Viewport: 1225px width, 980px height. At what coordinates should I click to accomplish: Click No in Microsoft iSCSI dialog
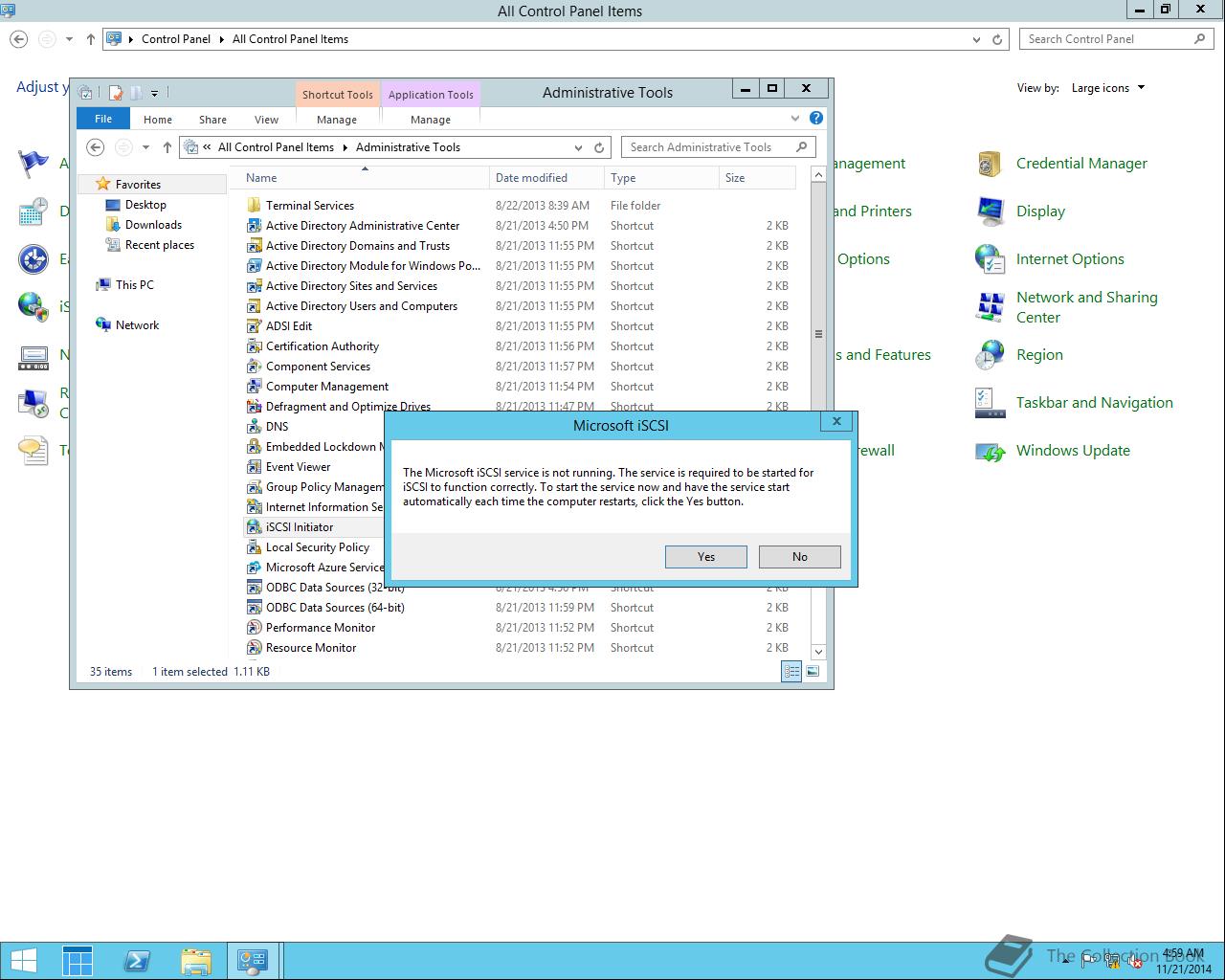tap(800, 557)
